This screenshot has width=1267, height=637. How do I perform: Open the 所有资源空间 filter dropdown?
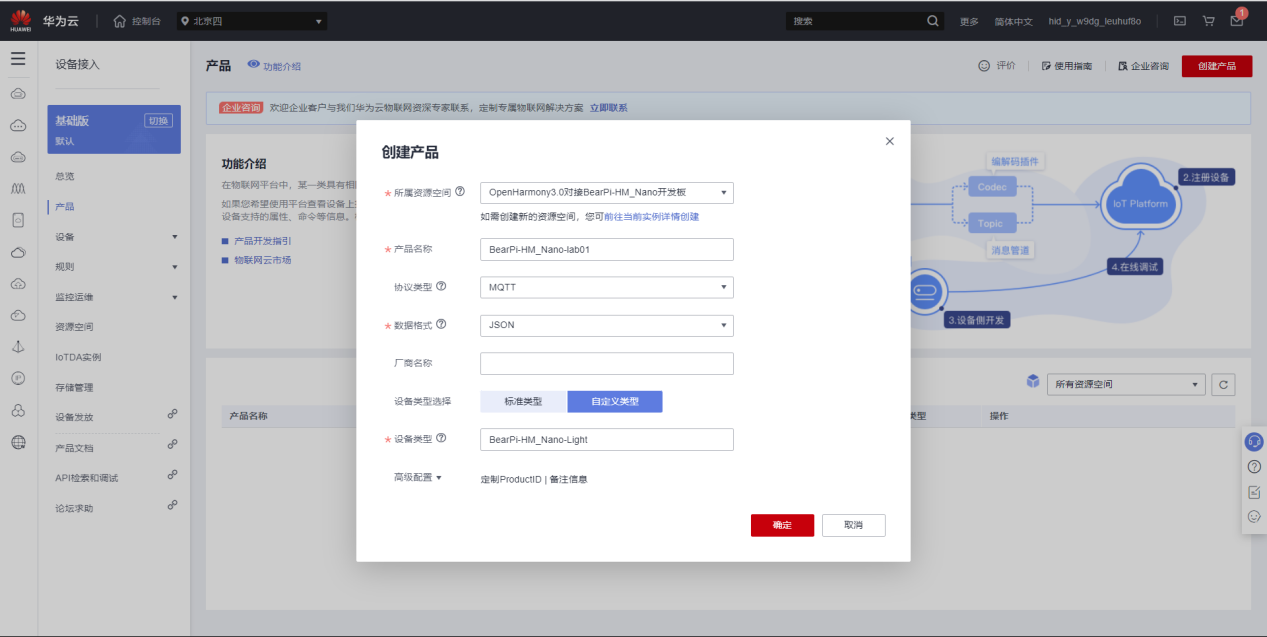click(1126, 384)
